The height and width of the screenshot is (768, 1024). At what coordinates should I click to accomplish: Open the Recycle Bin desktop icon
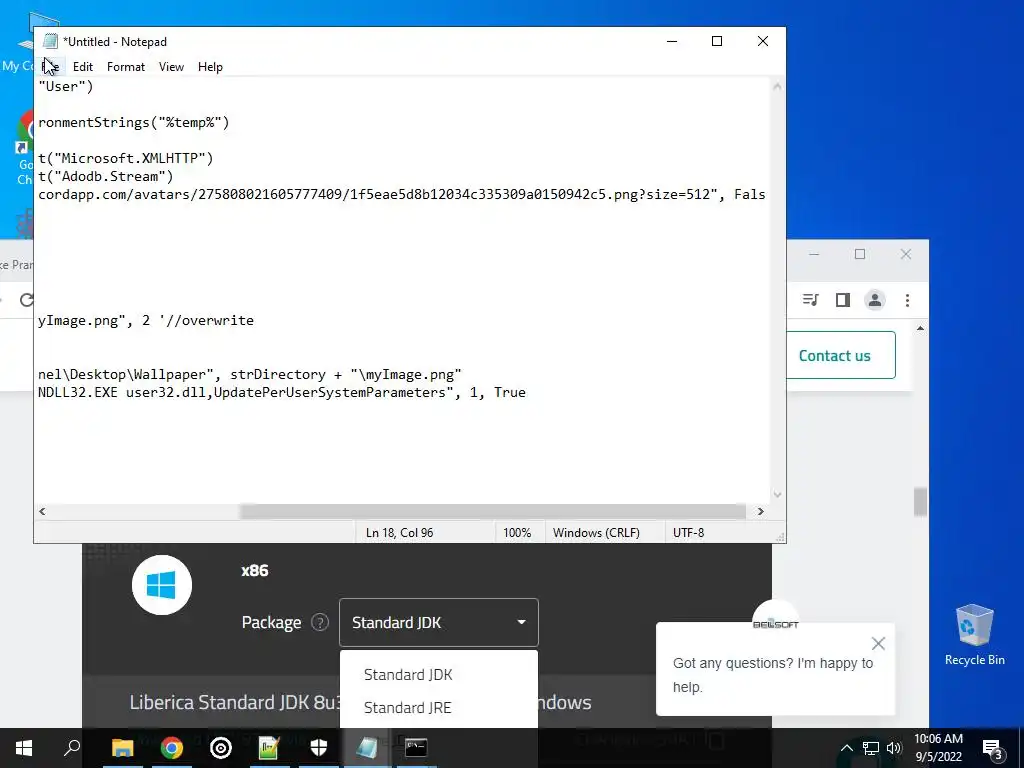pyautogui.click(x=974, y=635)
